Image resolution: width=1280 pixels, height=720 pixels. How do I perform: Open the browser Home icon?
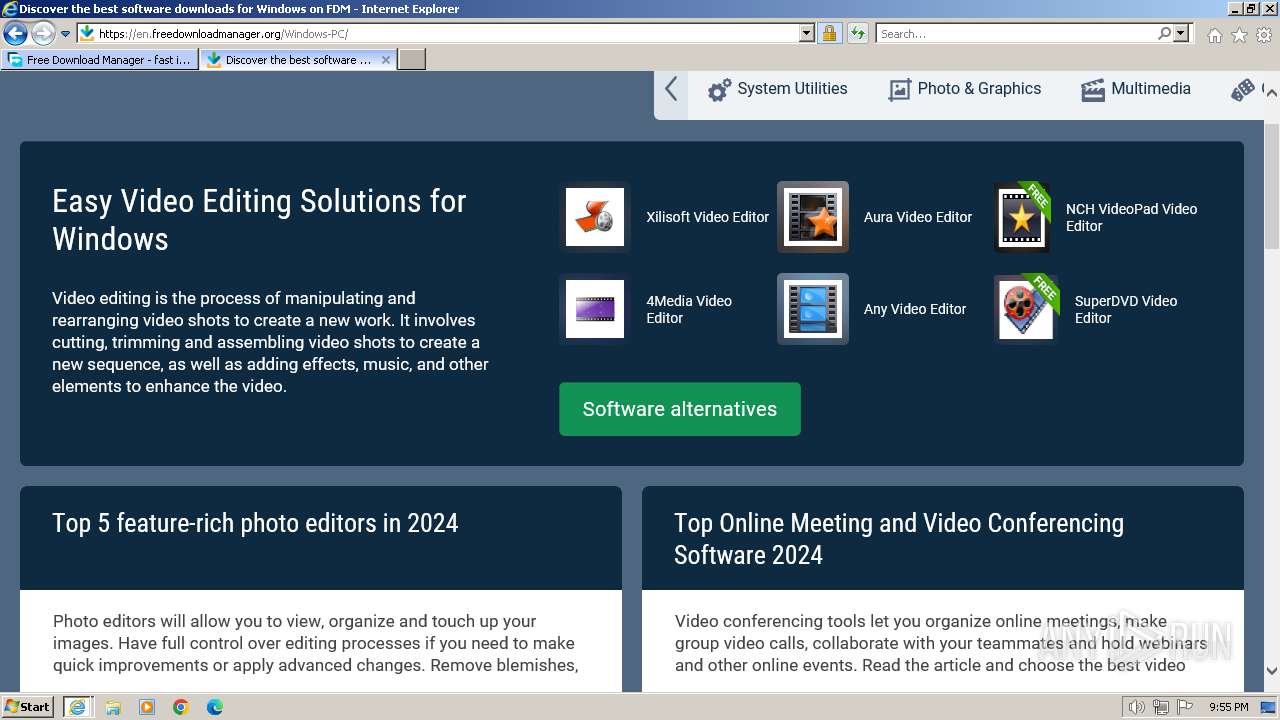click(x=1214, y=35)
